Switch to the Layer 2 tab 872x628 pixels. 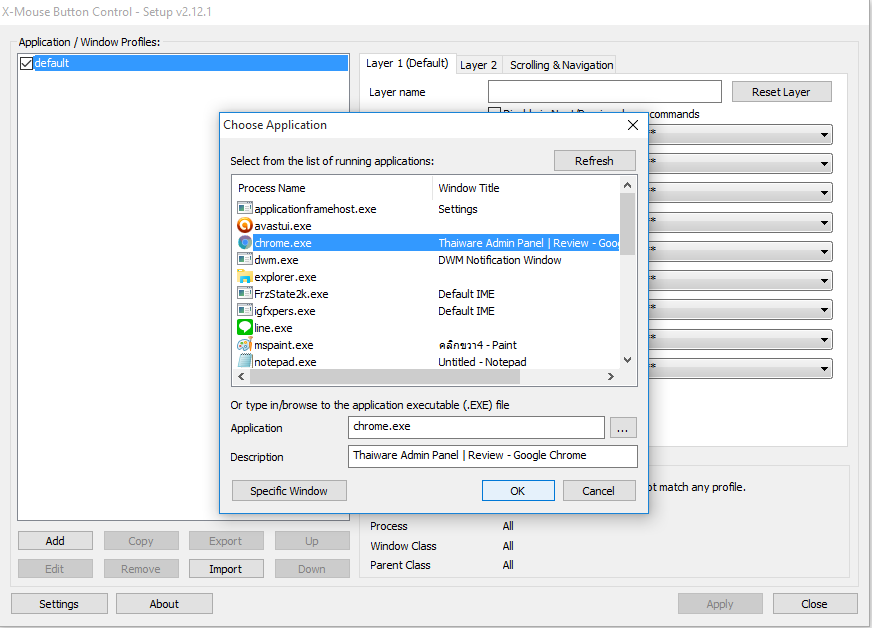pos(478,65)
